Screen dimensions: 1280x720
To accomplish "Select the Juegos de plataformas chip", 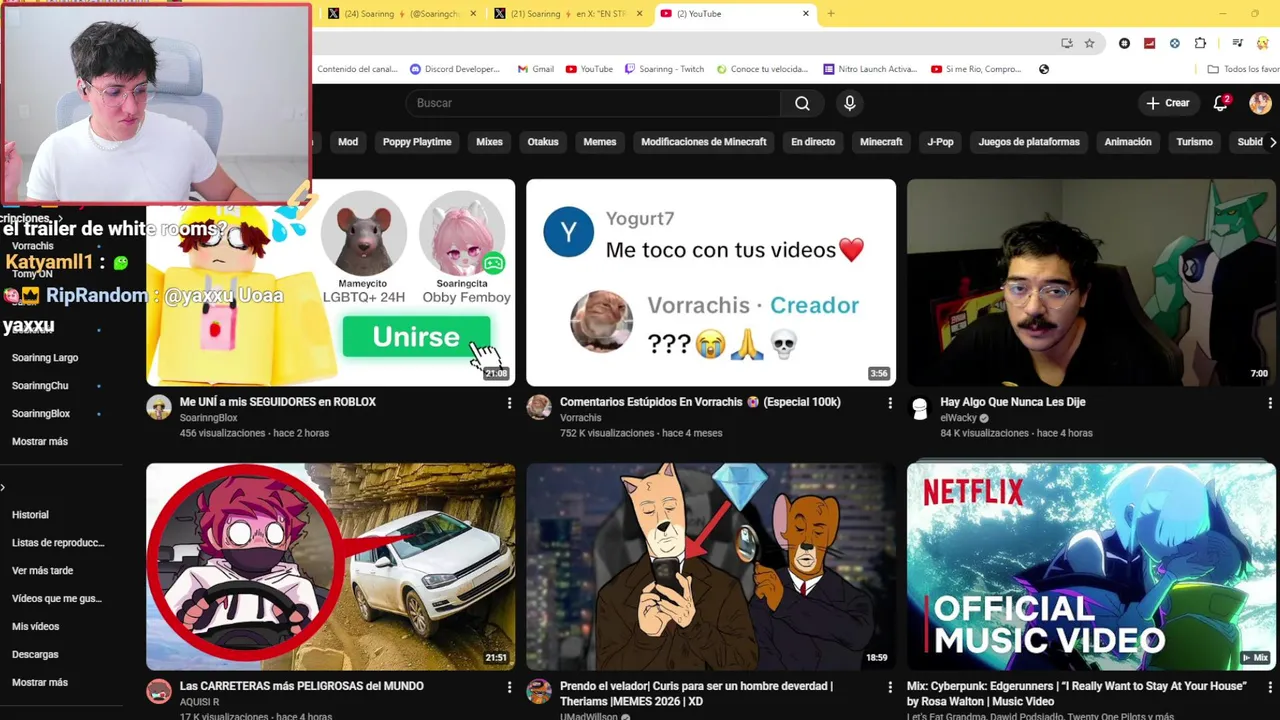I will pos(1029,142).
